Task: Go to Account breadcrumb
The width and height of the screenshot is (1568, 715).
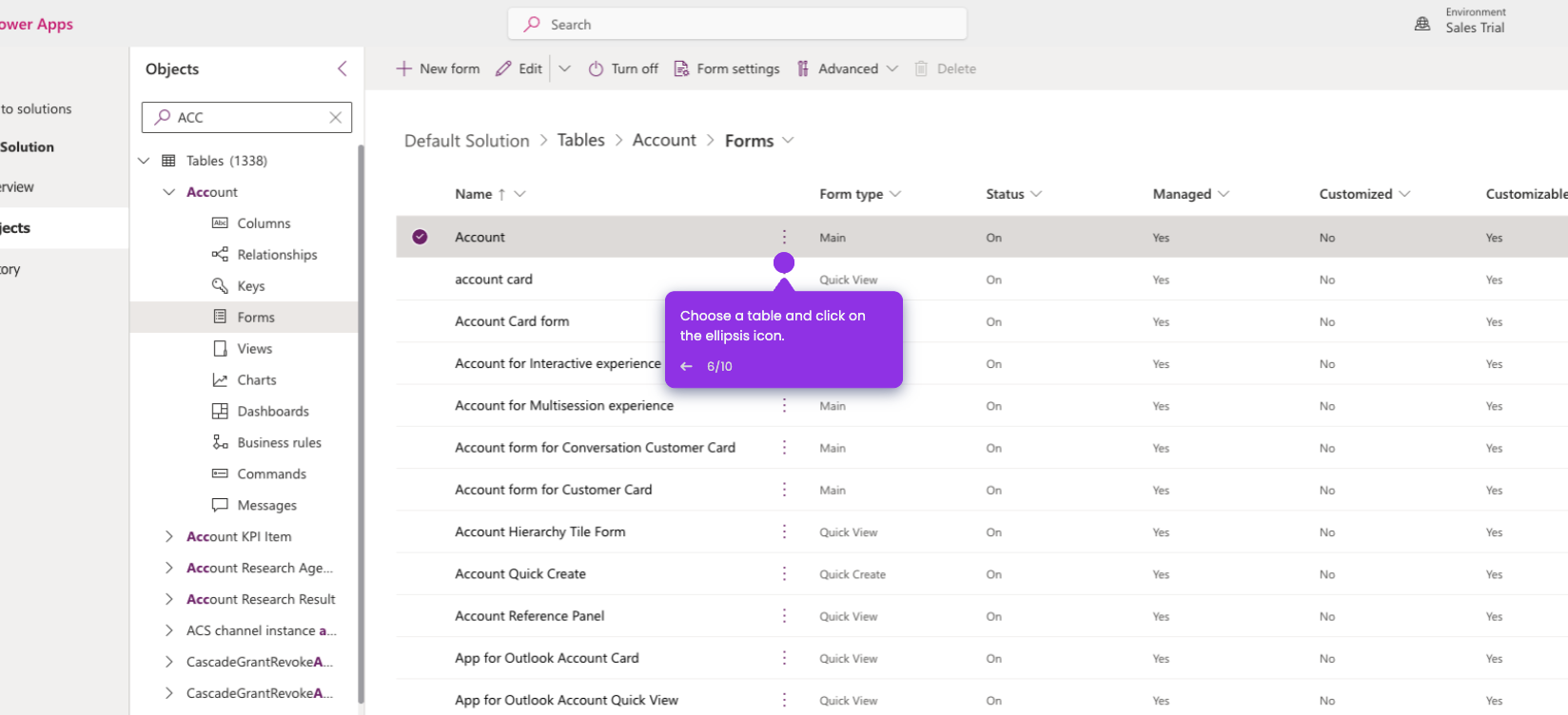Action: (x=664, y=141)
